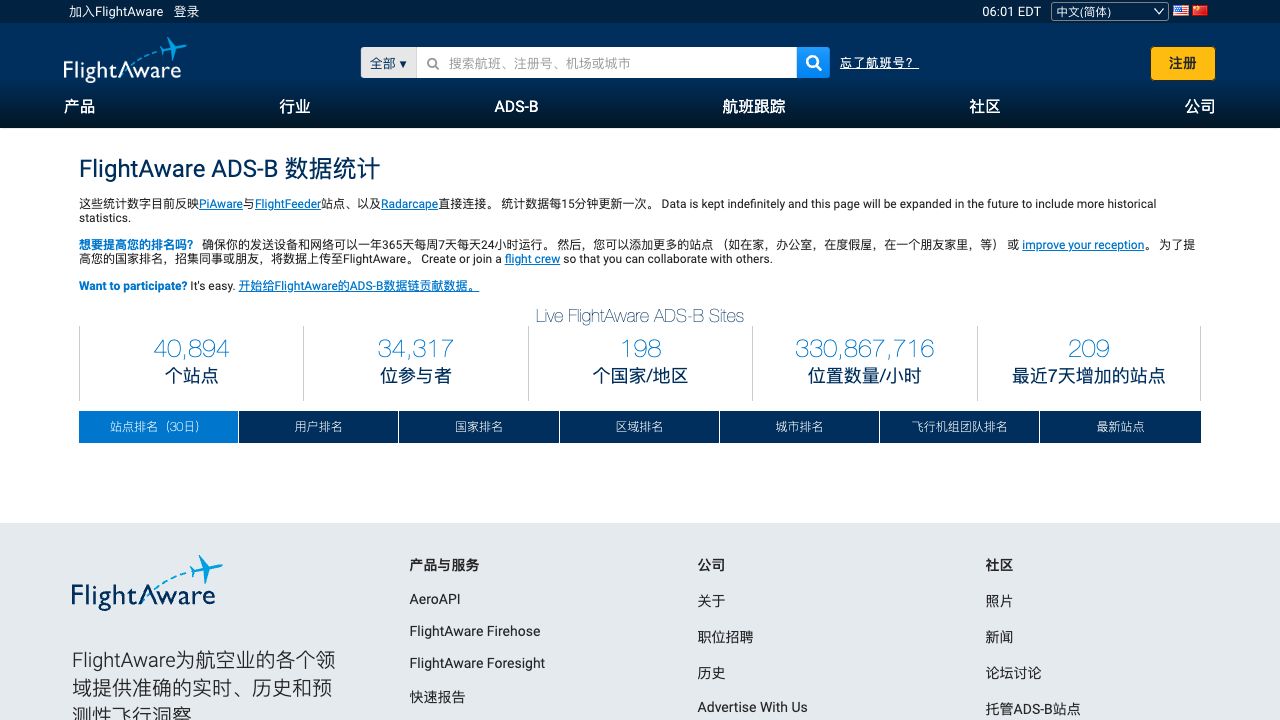The width and height of the screenshot is (1280, 720).
Task: Click the yellow 注册 button
Action: pyautogui.click(x=1182, y=63)
